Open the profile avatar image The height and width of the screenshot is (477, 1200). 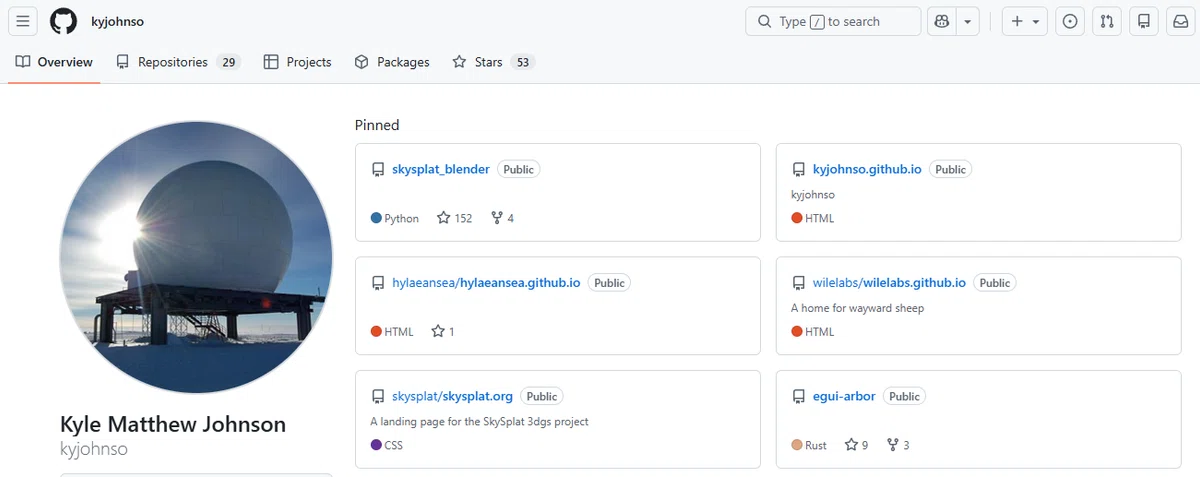pos(196,257)
